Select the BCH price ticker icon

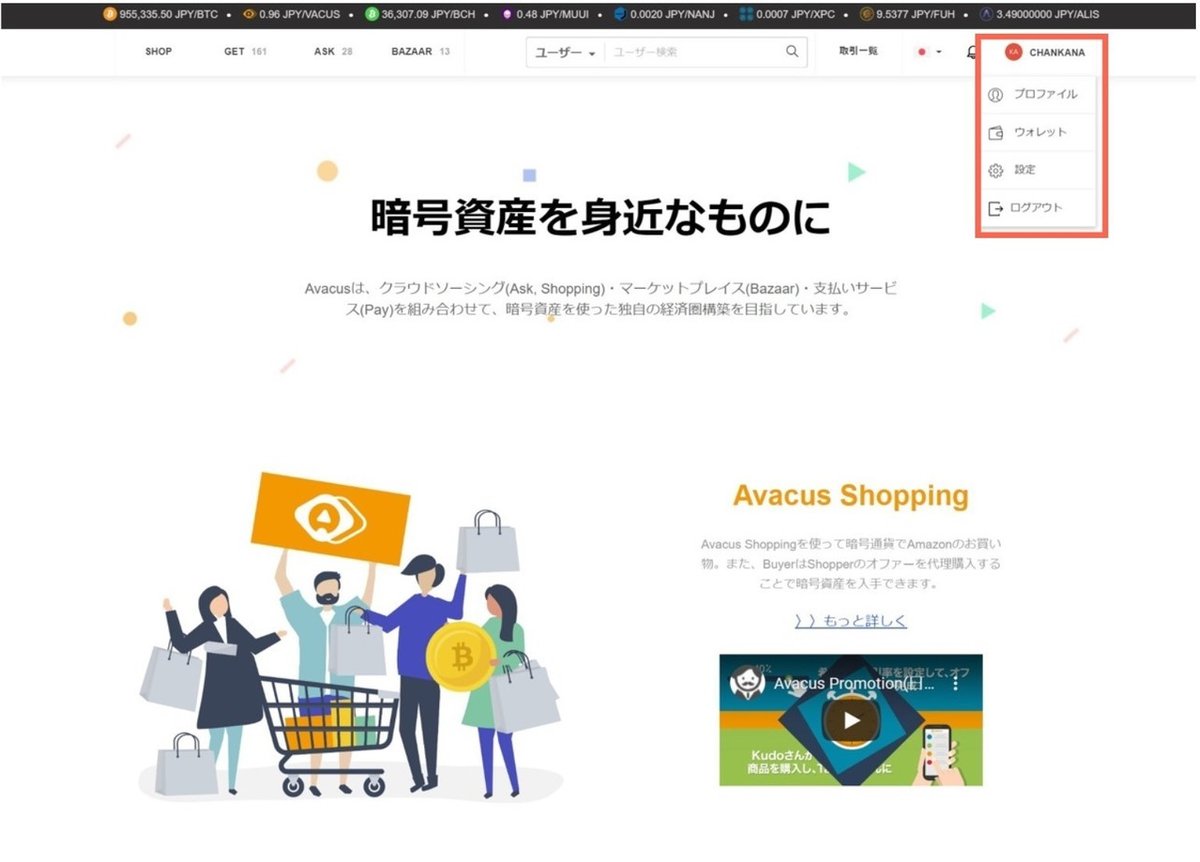pyautogui.click(x=372, y=15)
